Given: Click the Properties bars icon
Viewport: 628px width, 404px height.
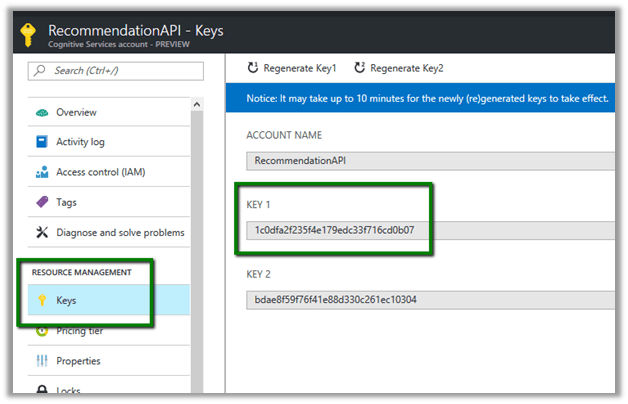Looking at the screenshot, I should 41,361.
